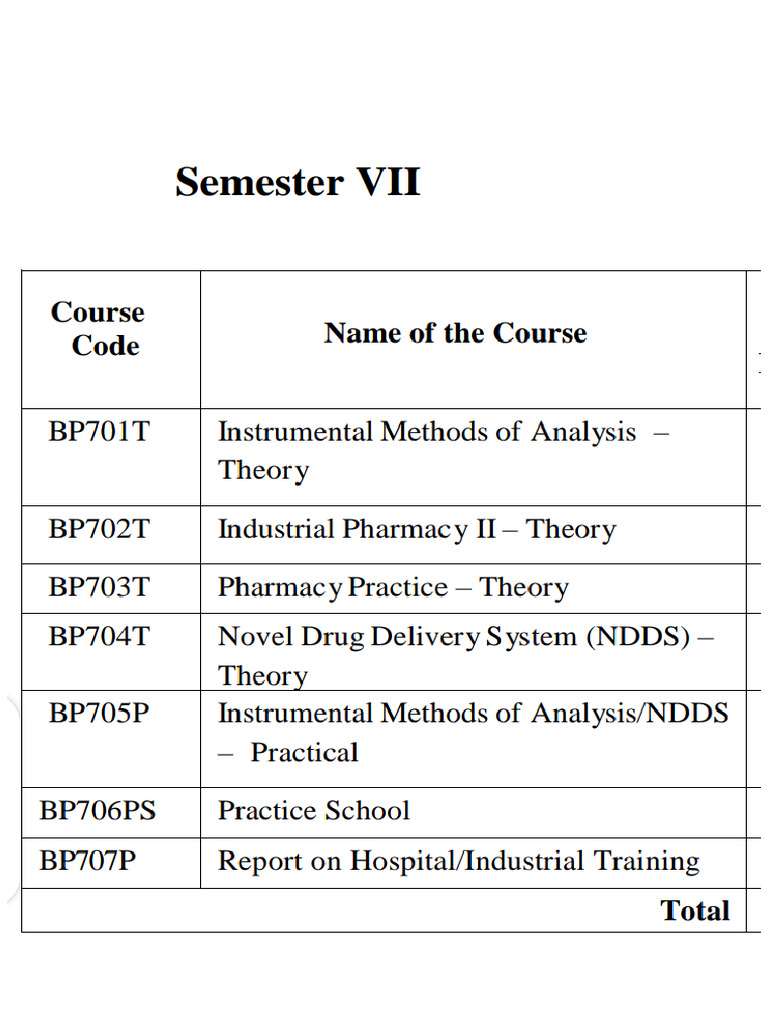Click the Name of the Course header
This screenshot has width=768, height=1024.
coord(455,333)
